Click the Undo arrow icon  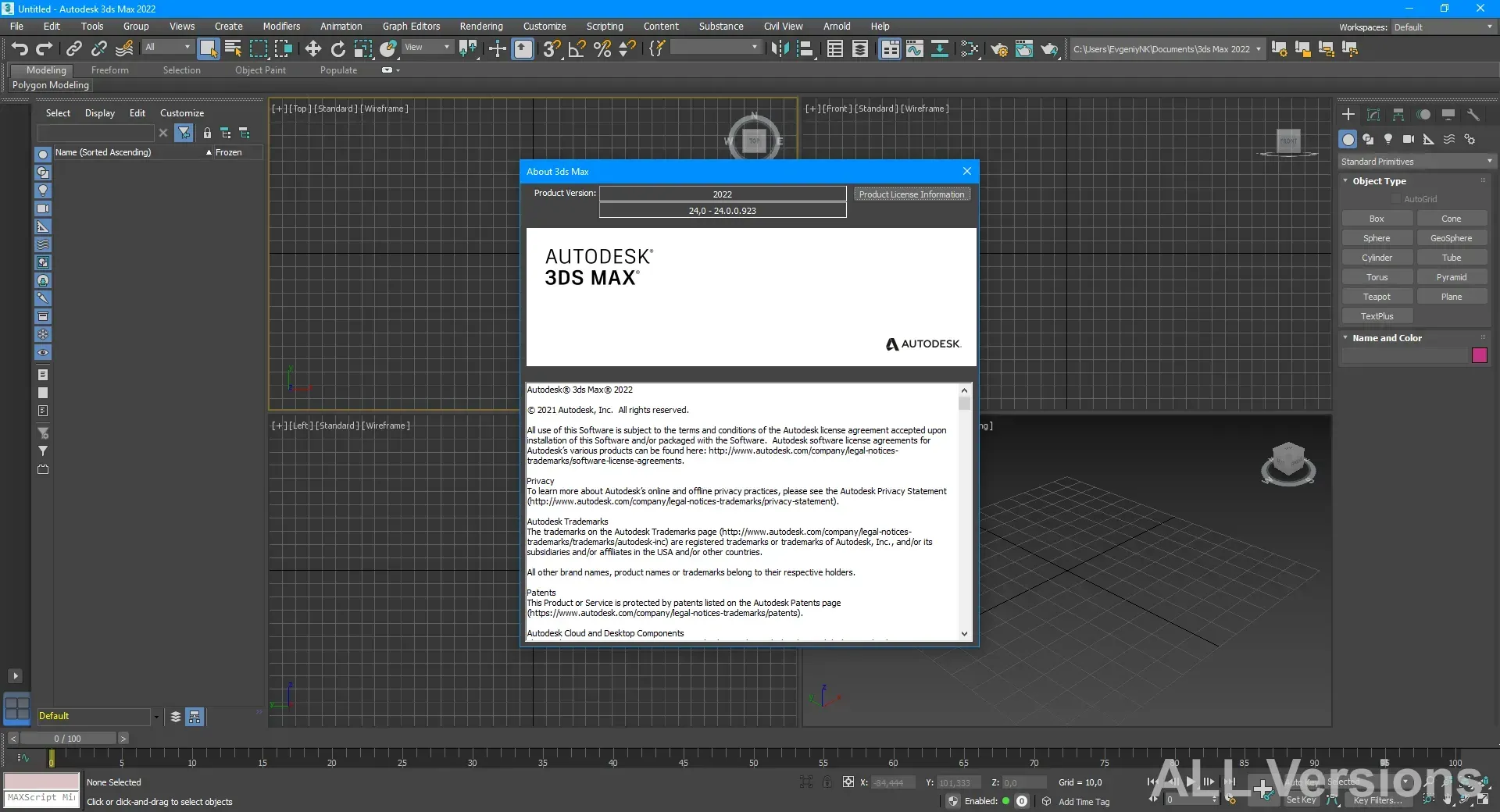pos(20,48)
